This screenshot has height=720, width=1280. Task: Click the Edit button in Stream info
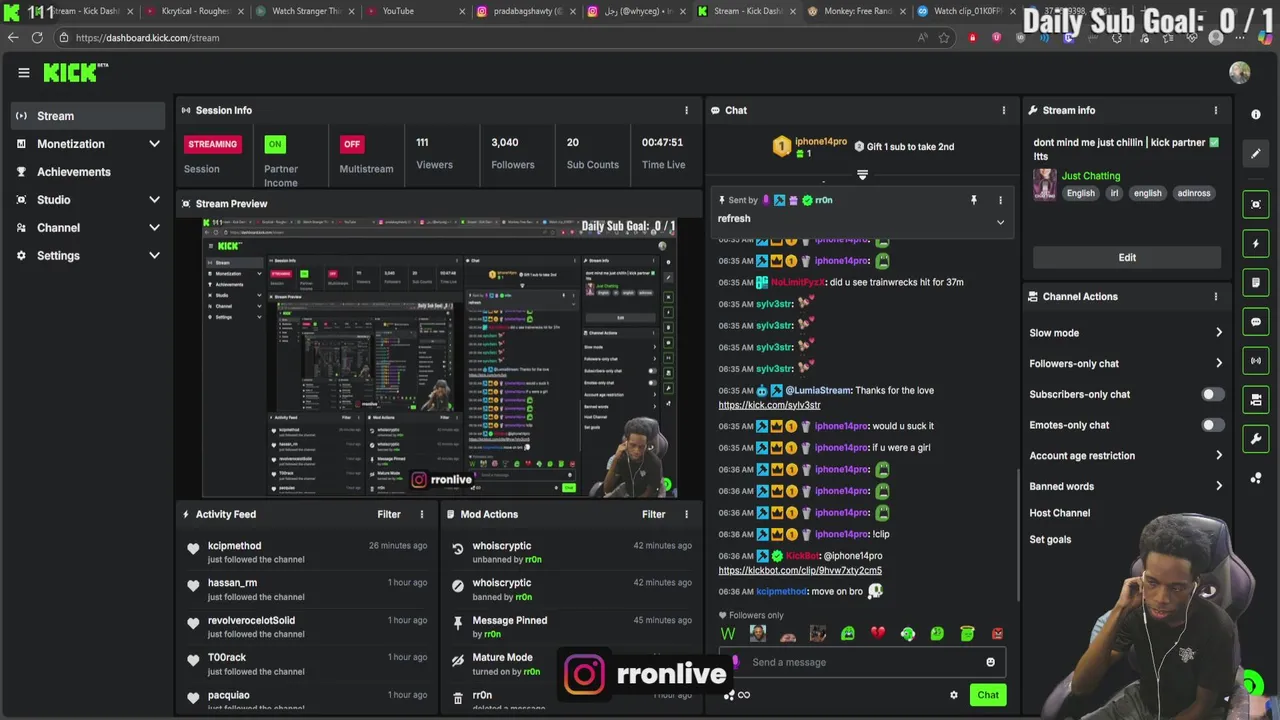[1127, 257]
